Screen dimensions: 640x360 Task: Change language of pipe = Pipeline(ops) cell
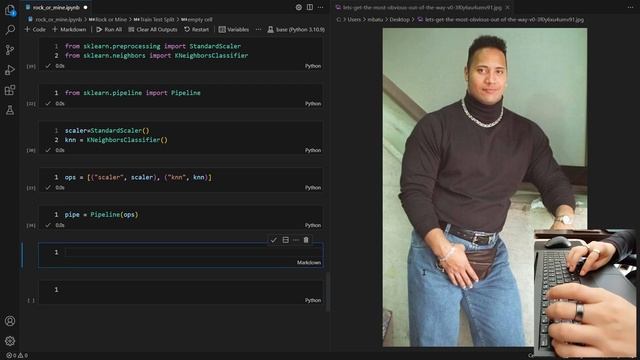coord(313,225)
